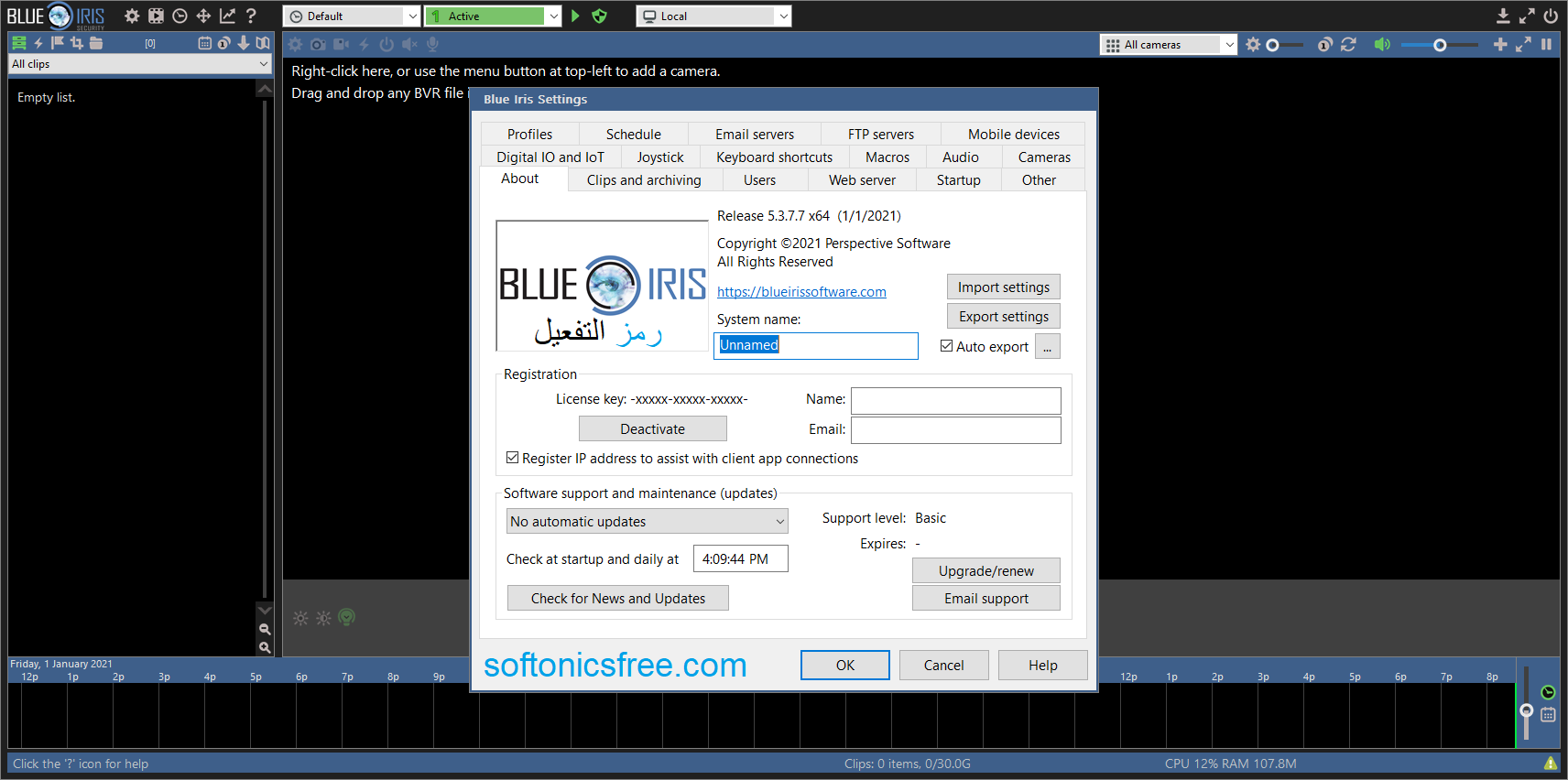The height and width of the screenshot is (780, 1568).
Task: Click the gear icon beside All cameras dropdown
Action: click(x=1253, y=44)
